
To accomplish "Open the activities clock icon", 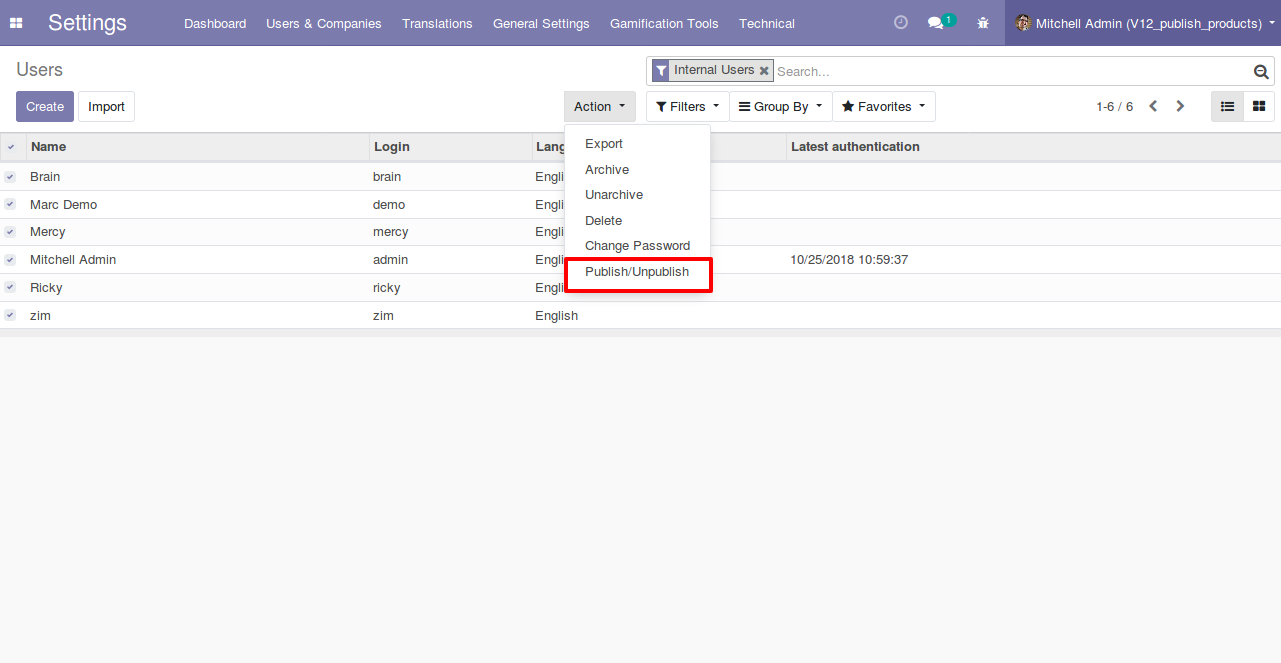I will 900,23.
